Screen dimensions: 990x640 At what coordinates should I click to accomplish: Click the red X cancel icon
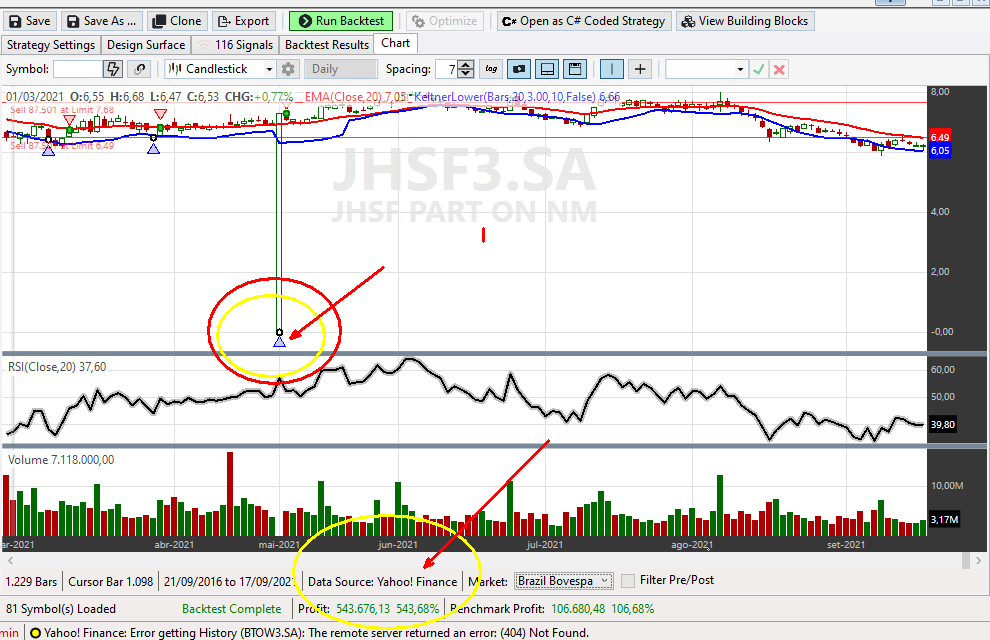(779, 69)
